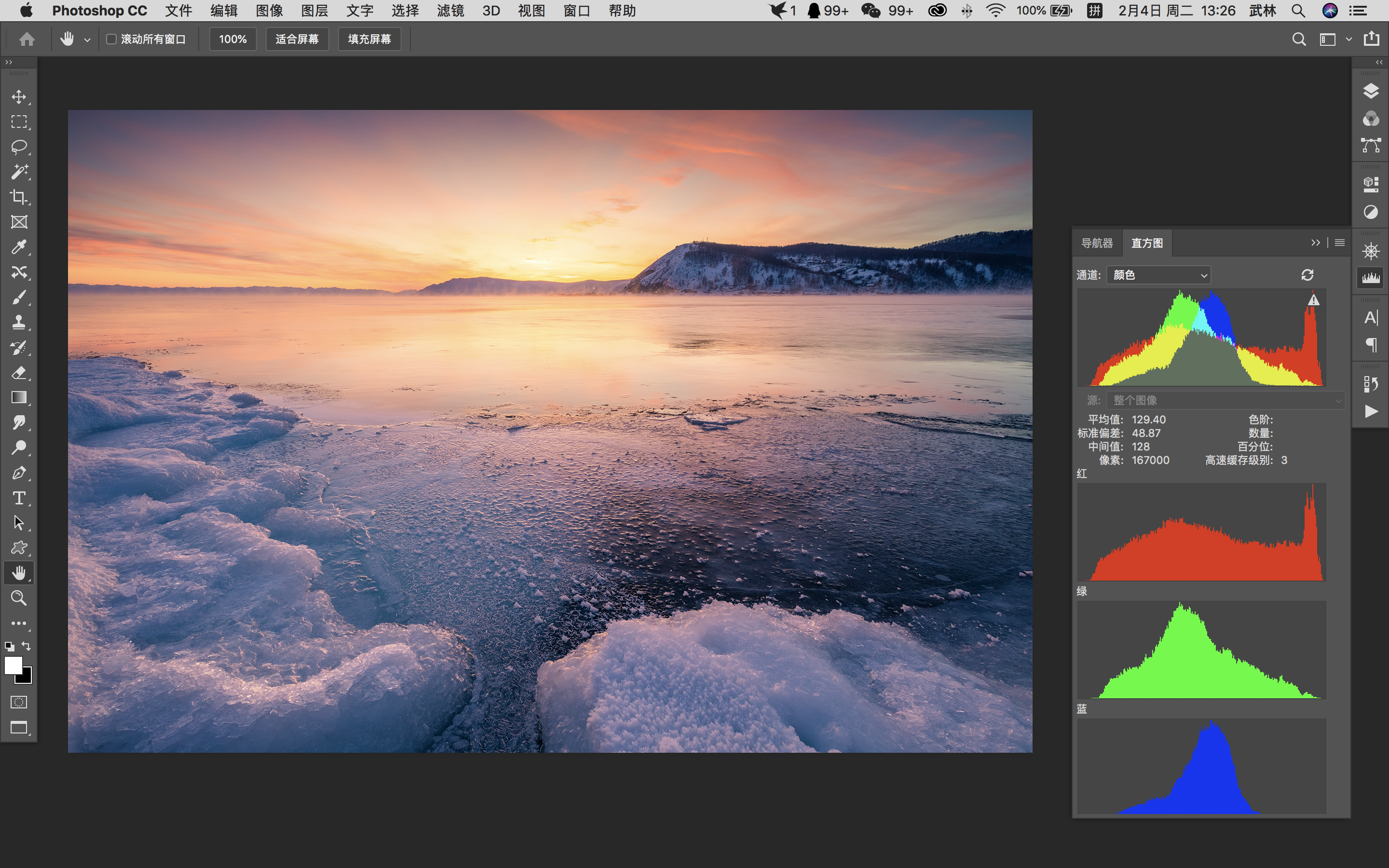1389x868 pixels.
Task: Collapse the histogram panel with double arrows
Action: [1315, 243]
